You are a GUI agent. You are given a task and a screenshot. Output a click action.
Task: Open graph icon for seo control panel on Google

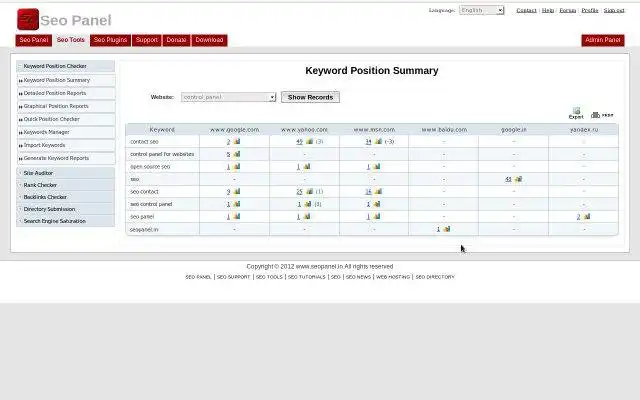(x=237, y=204)
